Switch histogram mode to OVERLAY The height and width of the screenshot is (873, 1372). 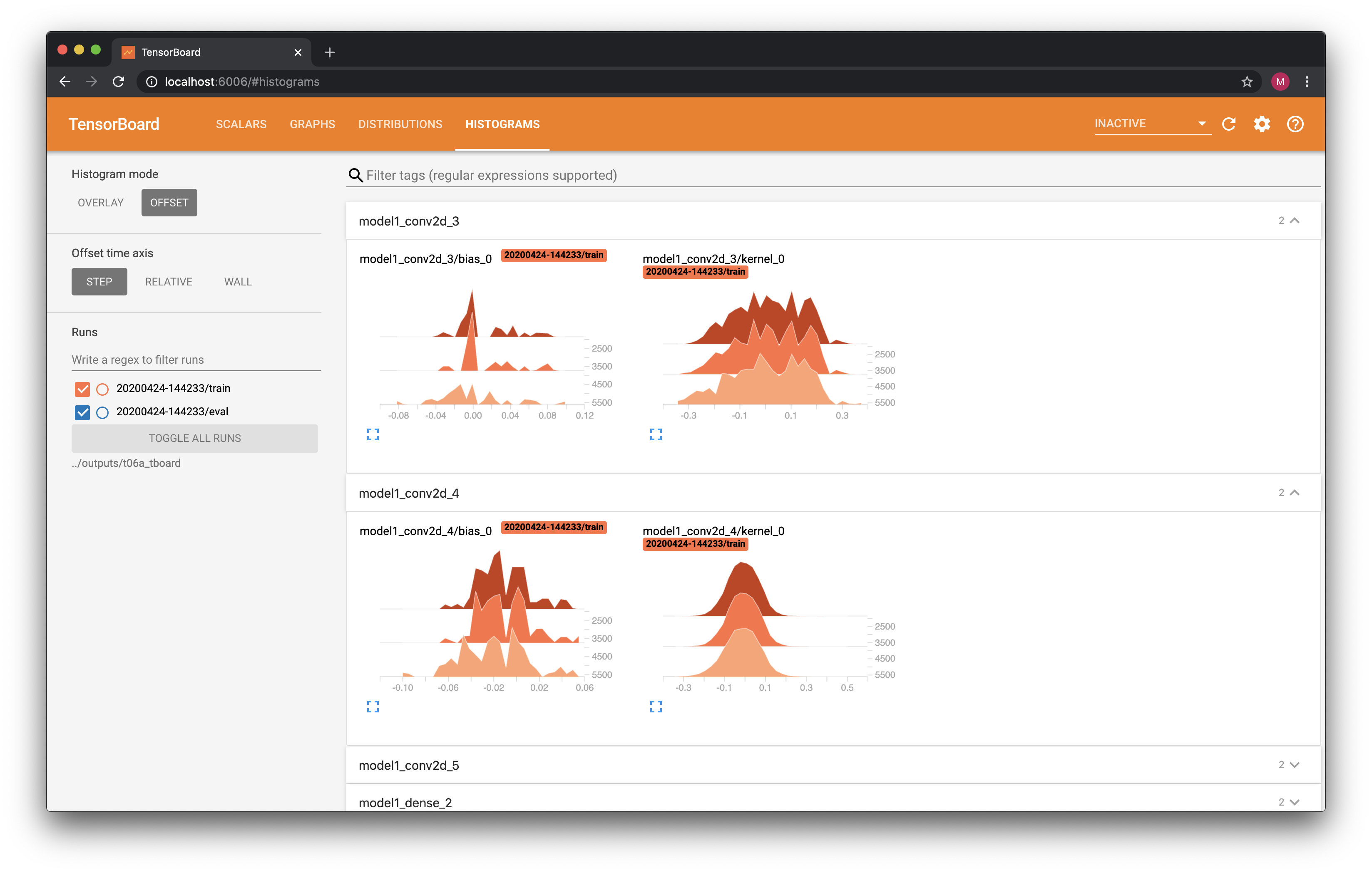coord(101,203)
